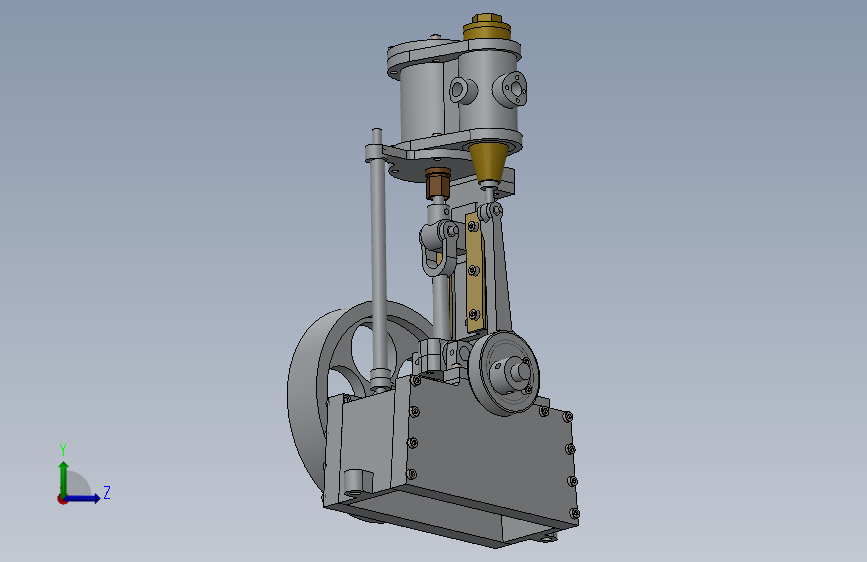Select the mounting lug on the base's left corner
The image size is (867, 562).
click(356, 482)
